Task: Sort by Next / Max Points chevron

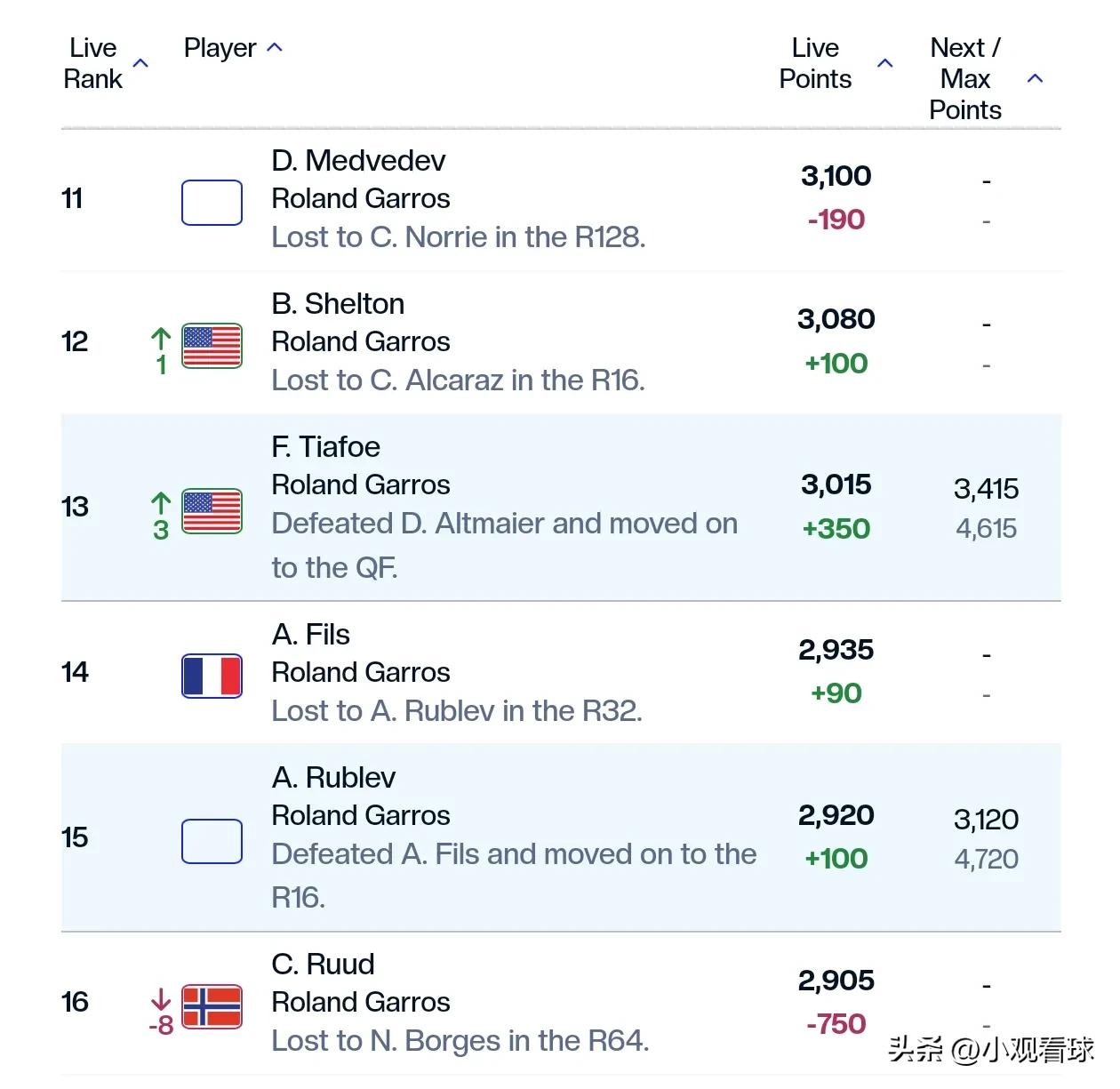Action: [x=1035, y=79]
